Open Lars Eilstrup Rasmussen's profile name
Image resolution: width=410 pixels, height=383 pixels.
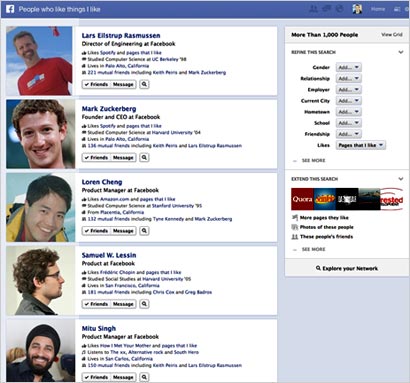[x=121, y=36]
